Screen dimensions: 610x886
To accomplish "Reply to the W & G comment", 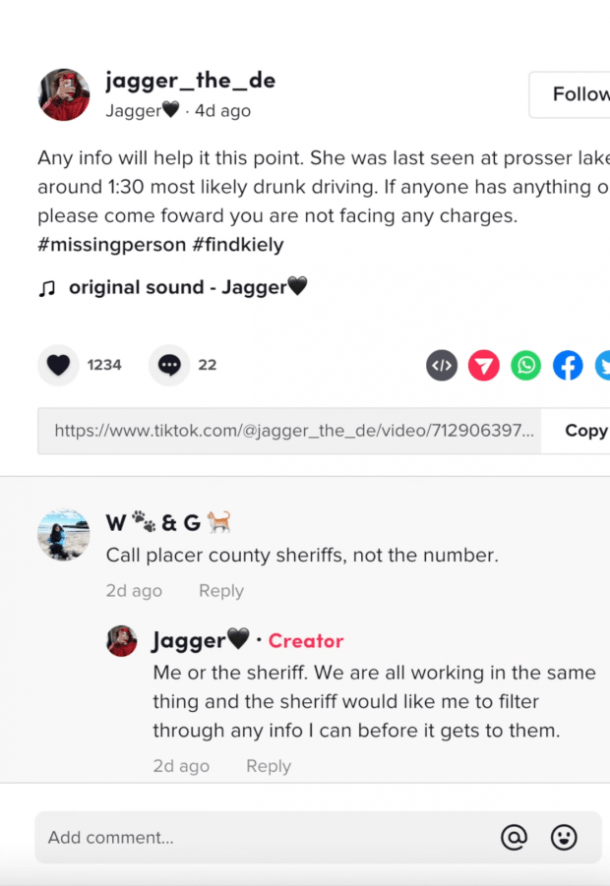I will point(221,590).
